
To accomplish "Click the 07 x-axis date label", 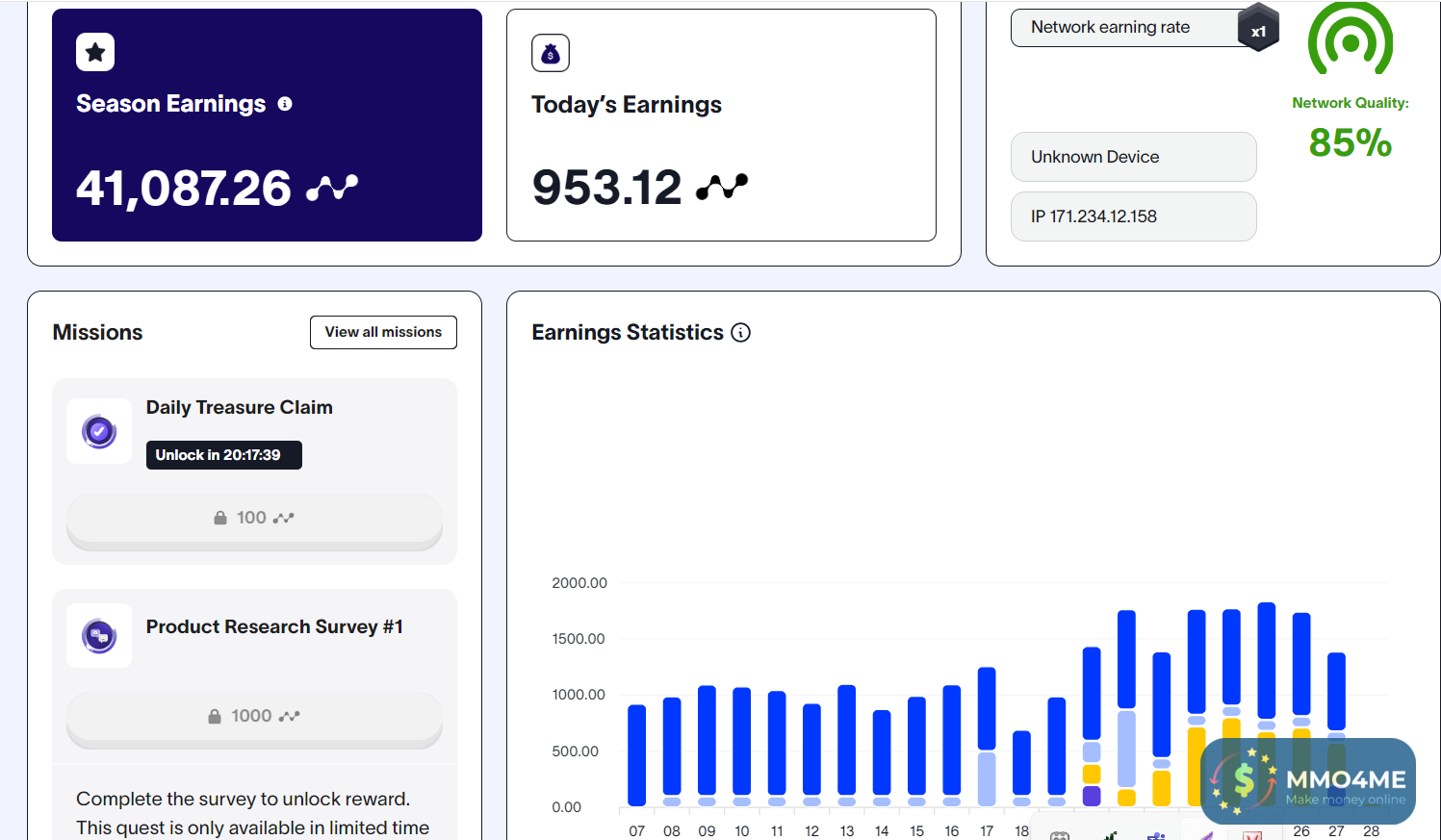I will coord(637,831).
